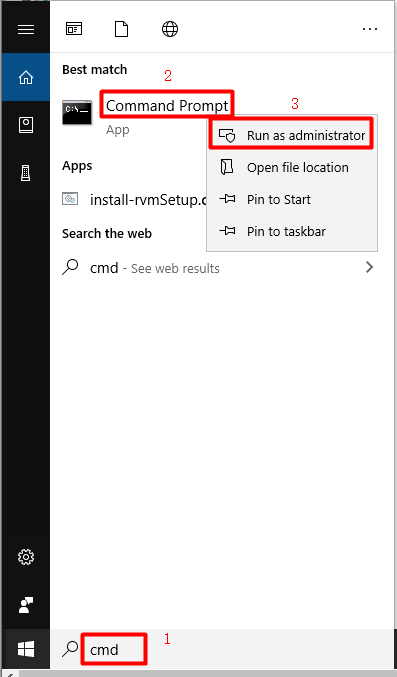Click the taskbar search magnifier icon
The width and height of the screenshot is (397, 677).
click(x=70, y=649)
